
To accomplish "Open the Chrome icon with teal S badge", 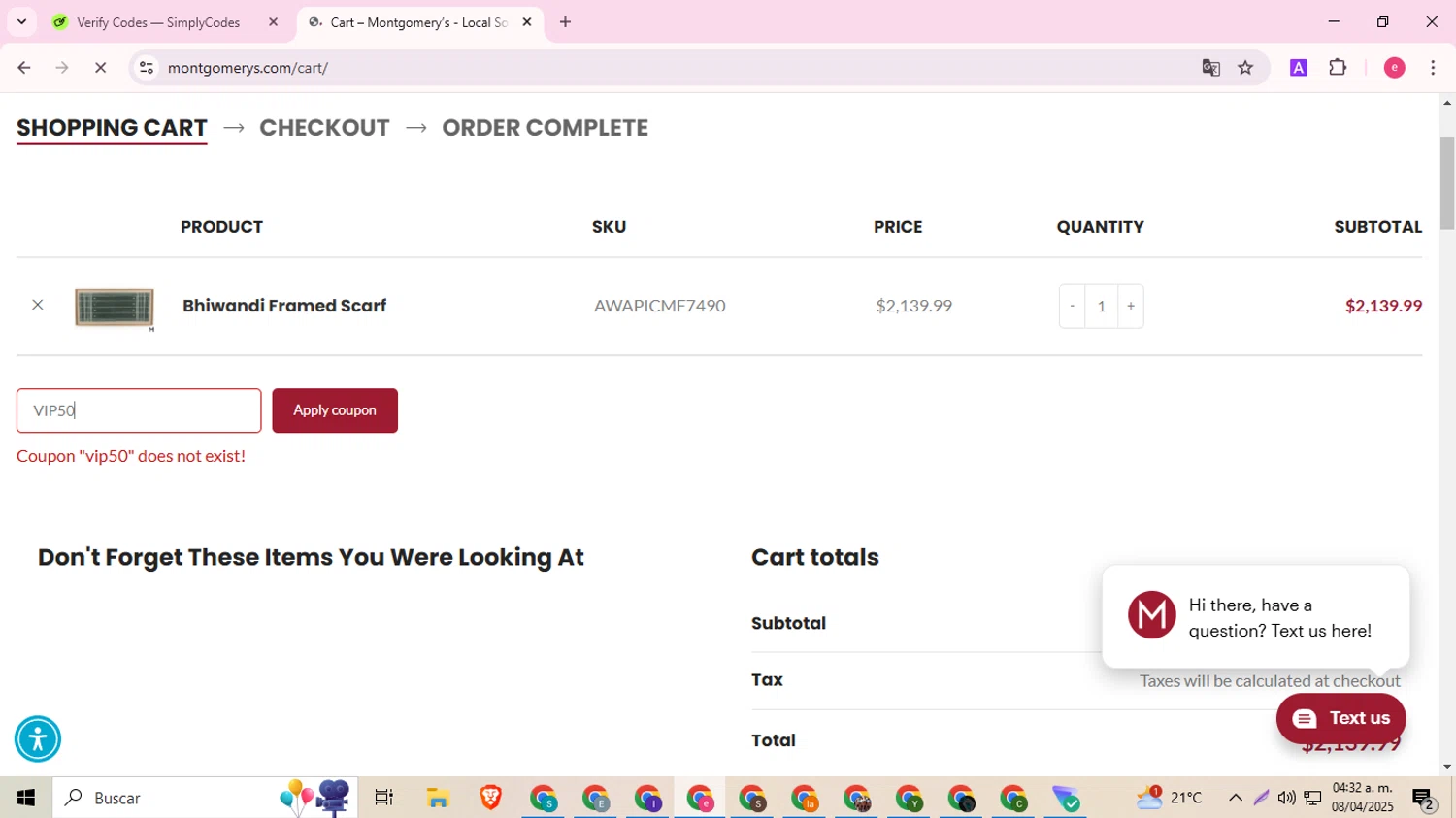I will [544, 798].
